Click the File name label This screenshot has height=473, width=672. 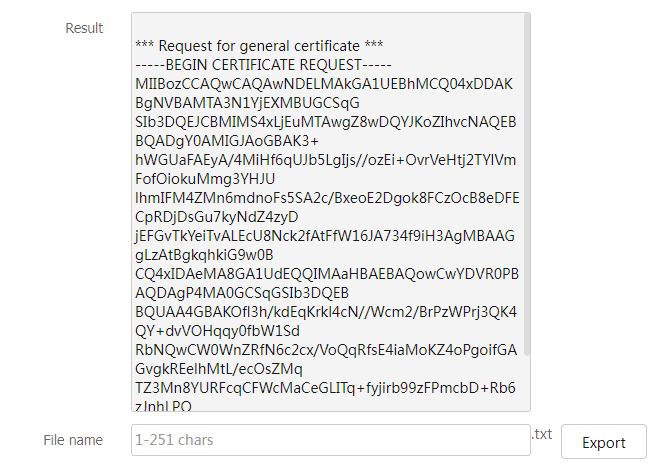[x=73, y=440]
